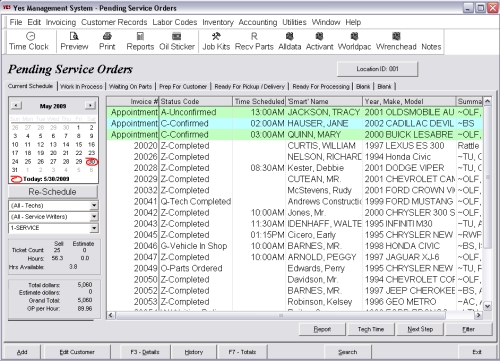Screen dimensions: 500x361
Task: Click the Tech Time button
Action: coord(371,329)
